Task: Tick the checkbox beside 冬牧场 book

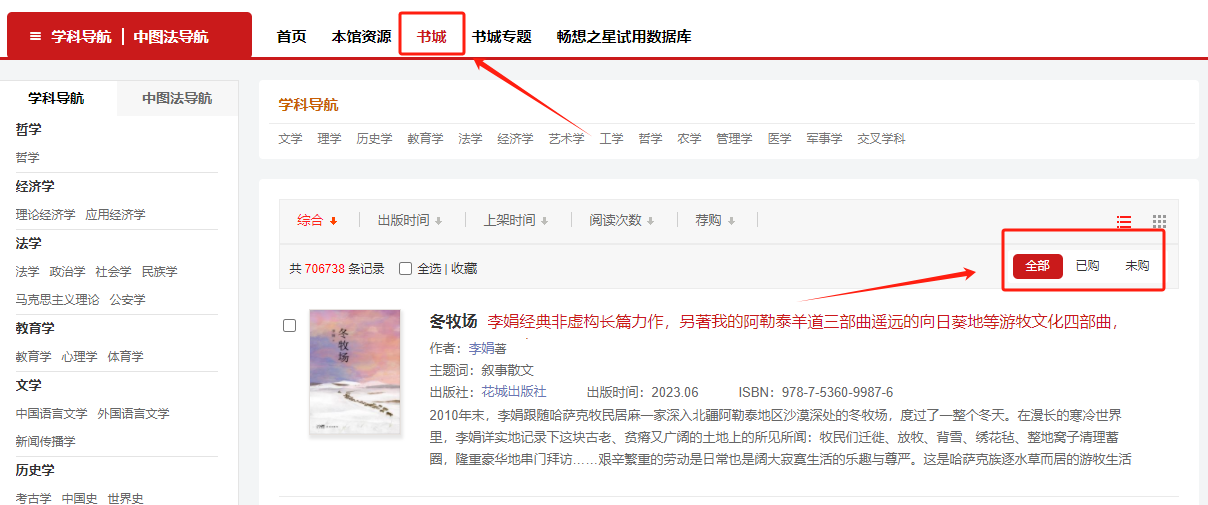Action: (x=290, y=325)
